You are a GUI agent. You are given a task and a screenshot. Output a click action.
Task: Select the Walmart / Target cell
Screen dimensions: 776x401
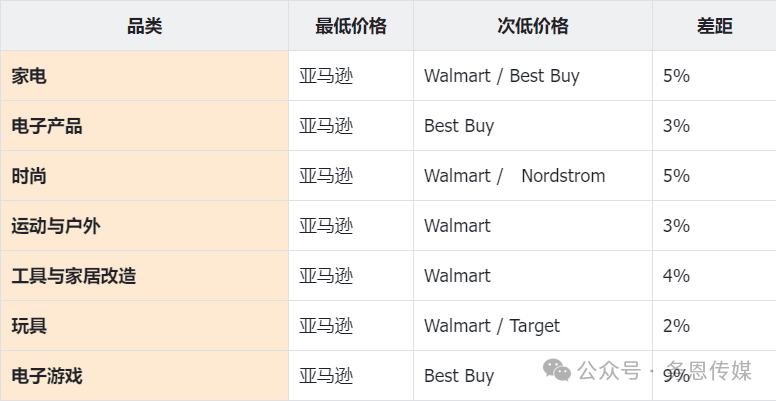pyautogui.click(x=533, y=326)
